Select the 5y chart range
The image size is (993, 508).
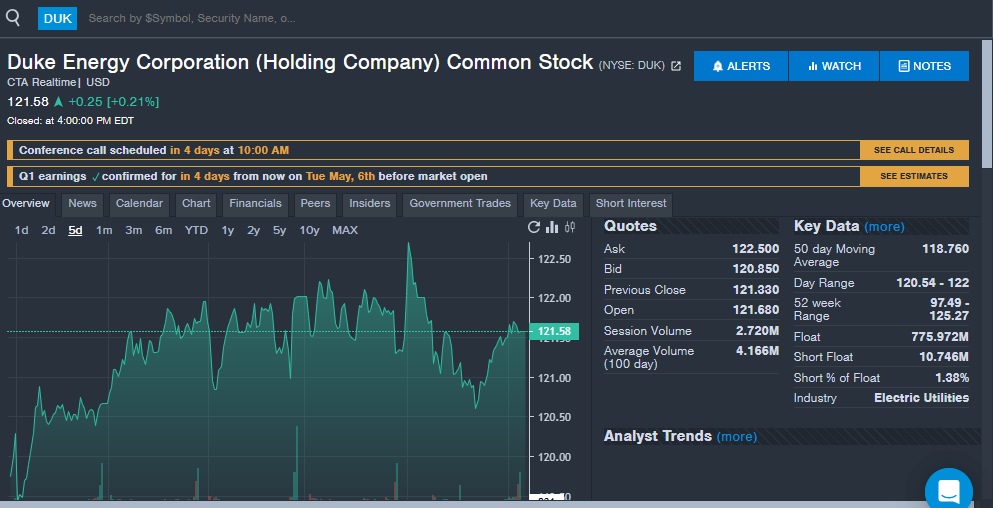click(x=279, y=231)
